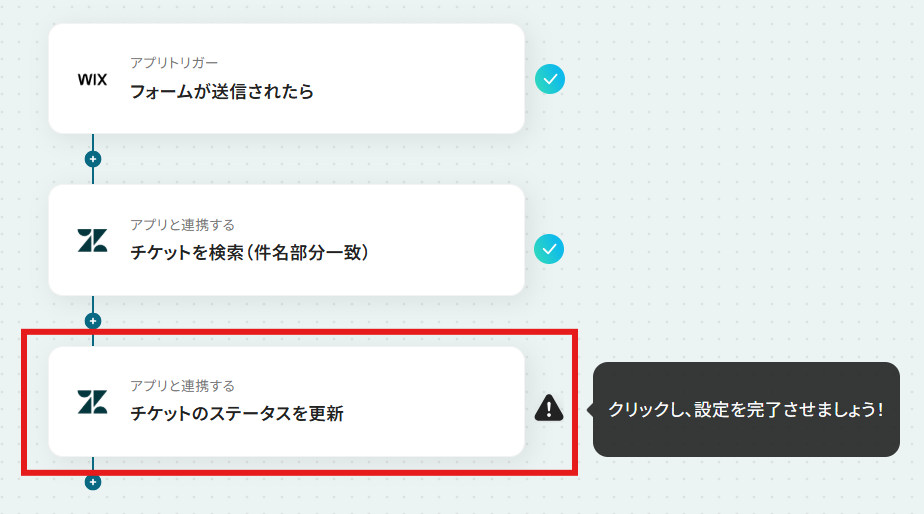This screenshot has height=514, width=924.
Task: Click the warning triangle beside status update step
Action: point(549,407)
